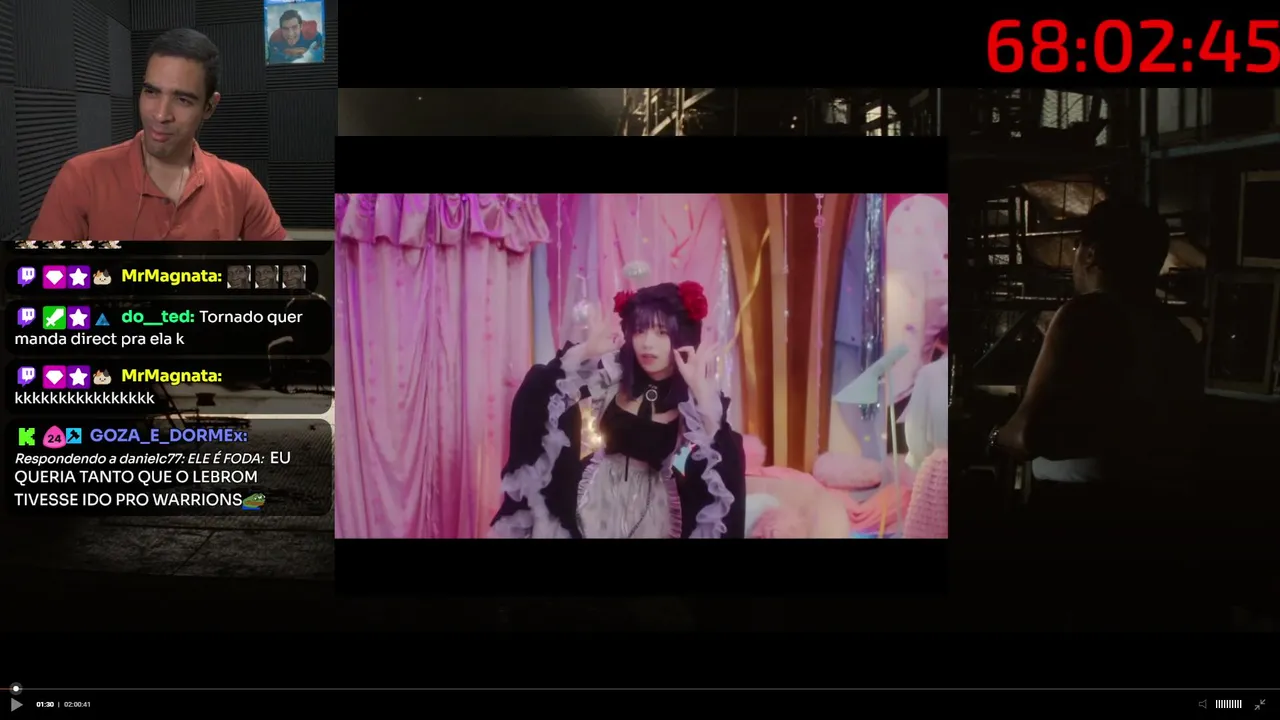
Task: Select the text "manda direct pra ela k"
Action: 99,339
